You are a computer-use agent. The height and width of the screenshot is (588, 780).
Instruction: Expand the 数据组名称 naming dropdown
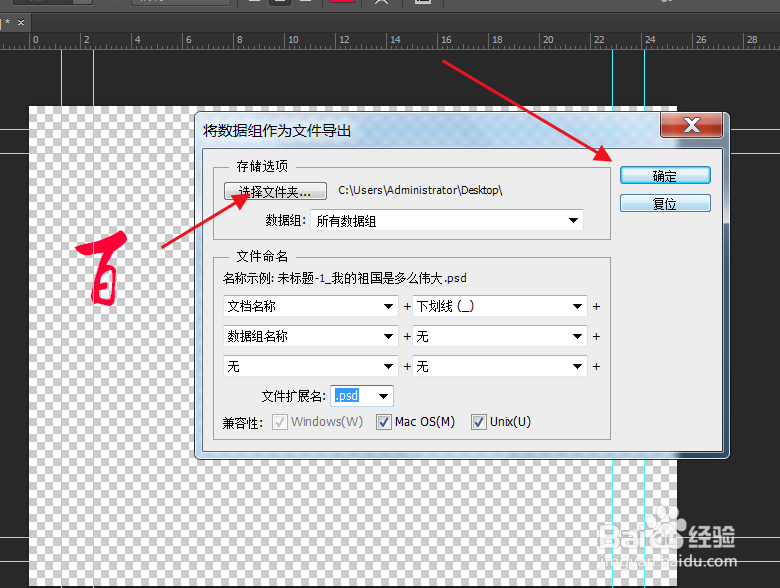coord(310,336)
